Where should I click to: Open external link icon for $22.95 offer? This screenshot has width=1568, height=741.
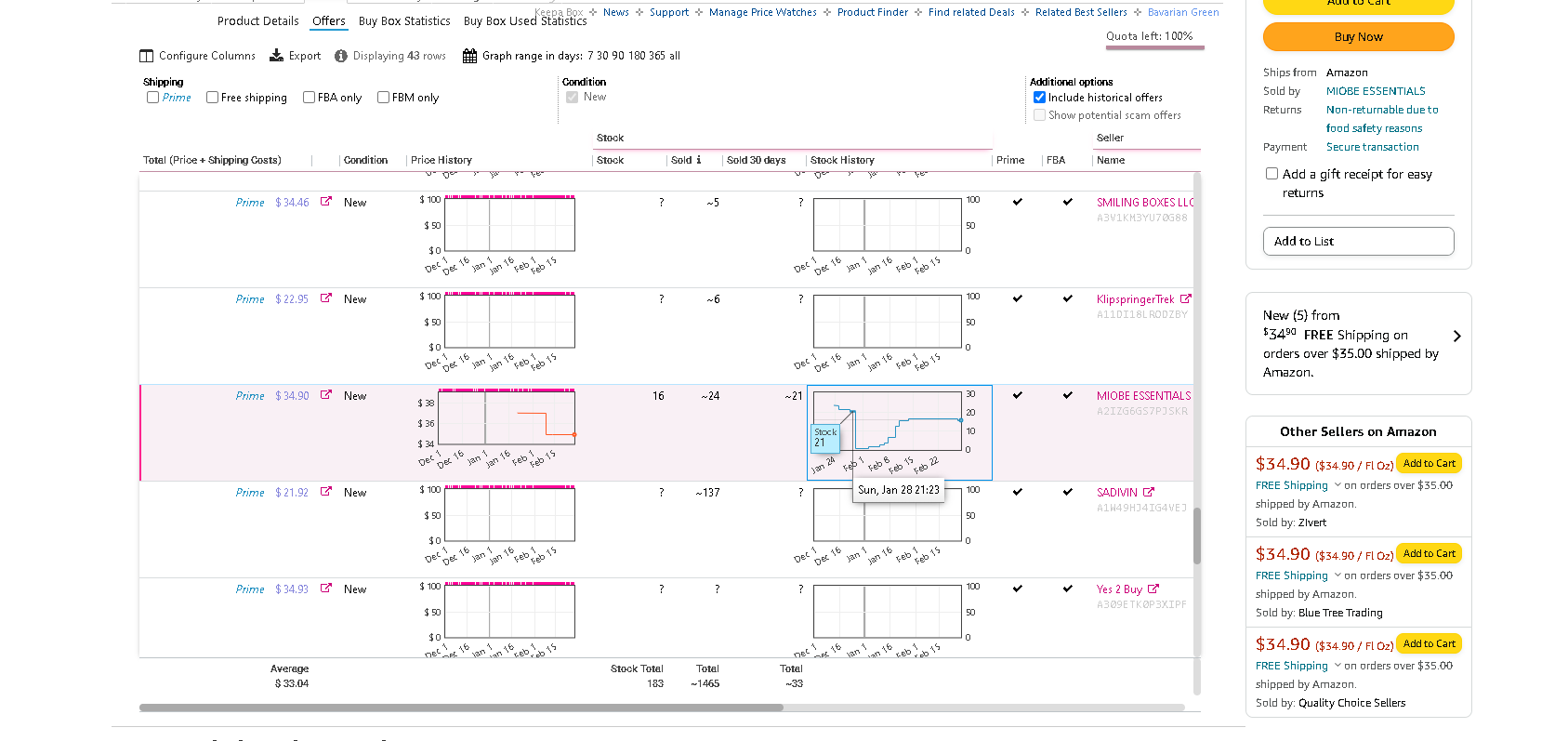click(326, 298)
